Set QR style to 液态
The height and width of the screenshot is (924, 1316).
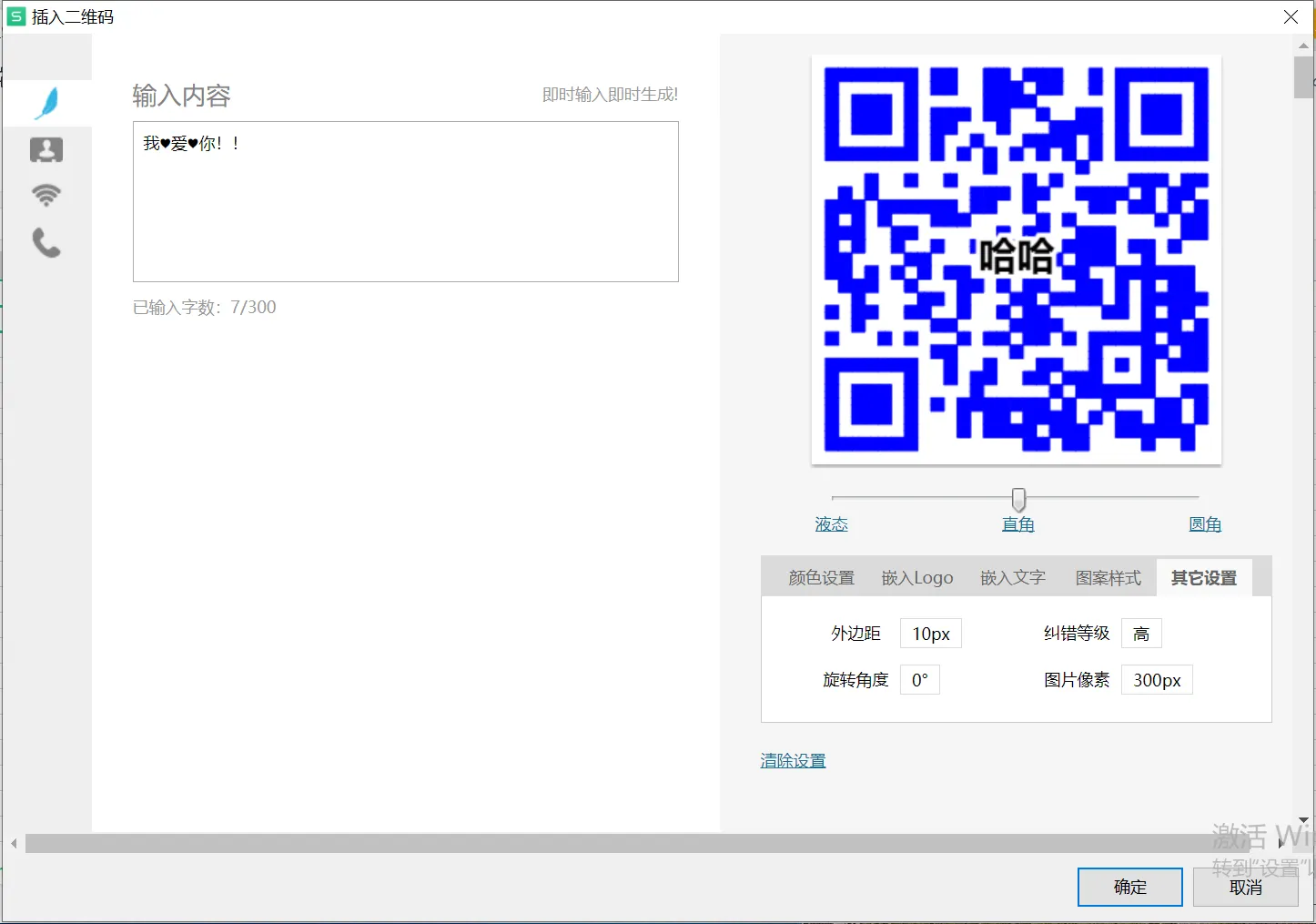click(x=831, y=524)
